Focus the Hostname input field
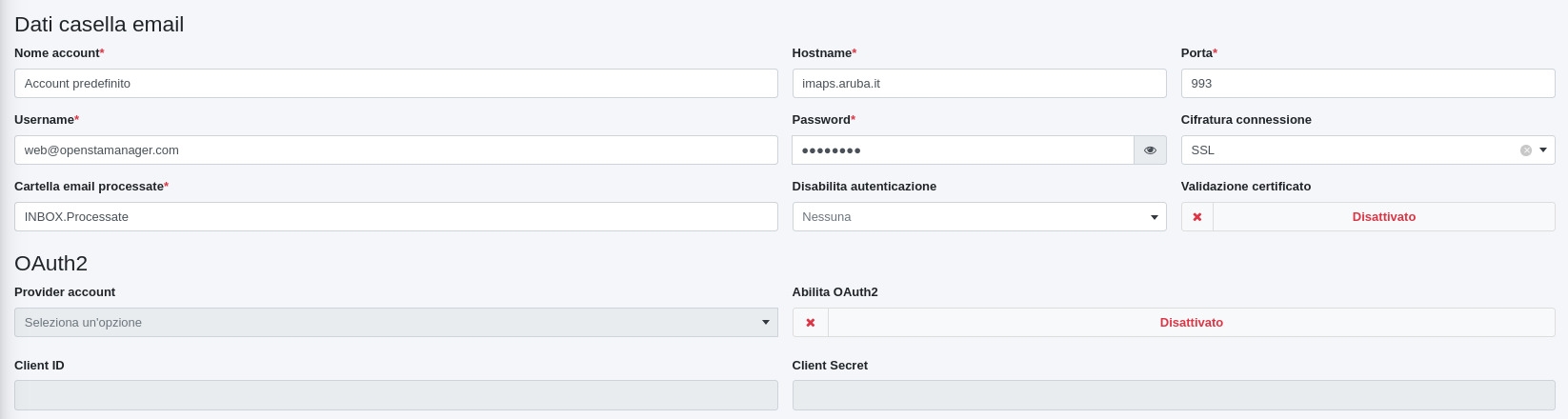The image size is (1568, 419). click(x=978, y=84)
